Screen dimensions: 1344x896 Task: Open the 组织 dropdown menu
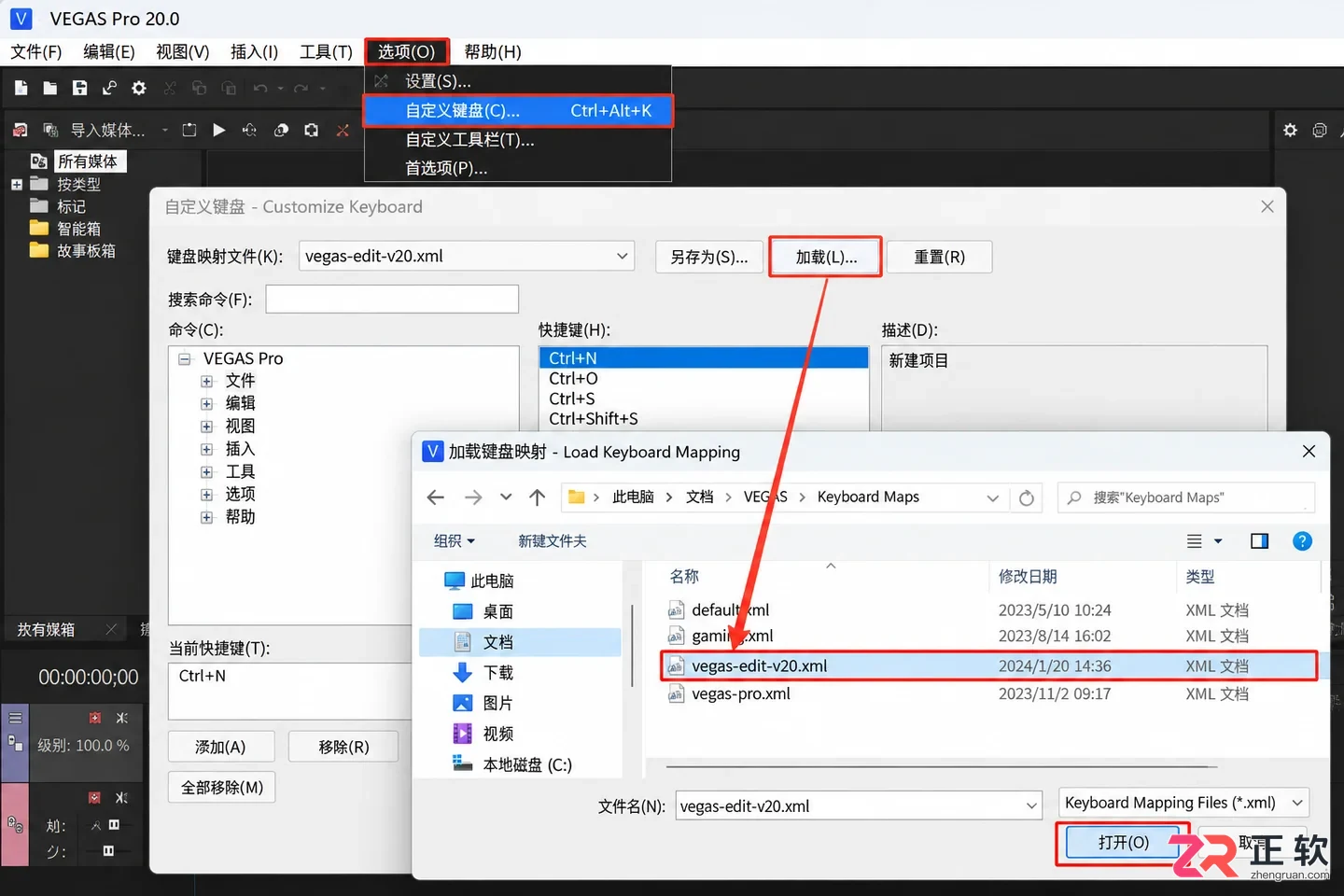[x=455, y=541]
